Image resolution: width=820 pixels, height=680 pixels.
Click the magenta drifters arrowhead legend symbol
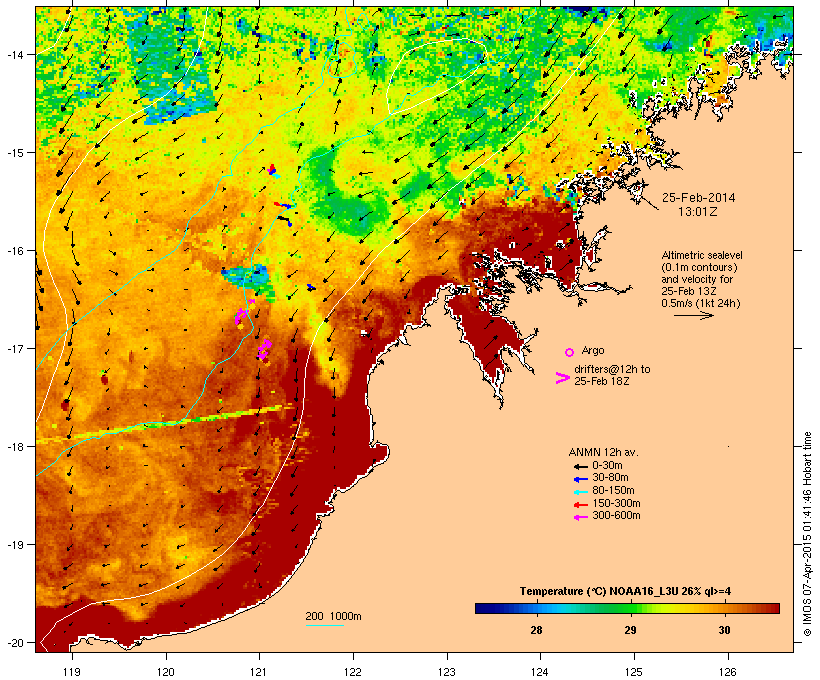[x=562, y=378]
